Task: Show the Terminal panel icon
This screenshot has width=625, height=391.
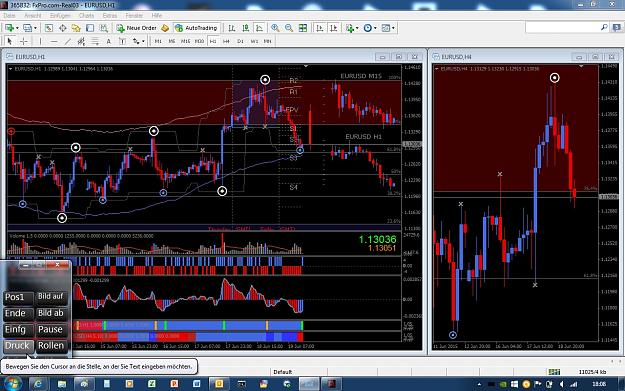Action: click(90, 28)
